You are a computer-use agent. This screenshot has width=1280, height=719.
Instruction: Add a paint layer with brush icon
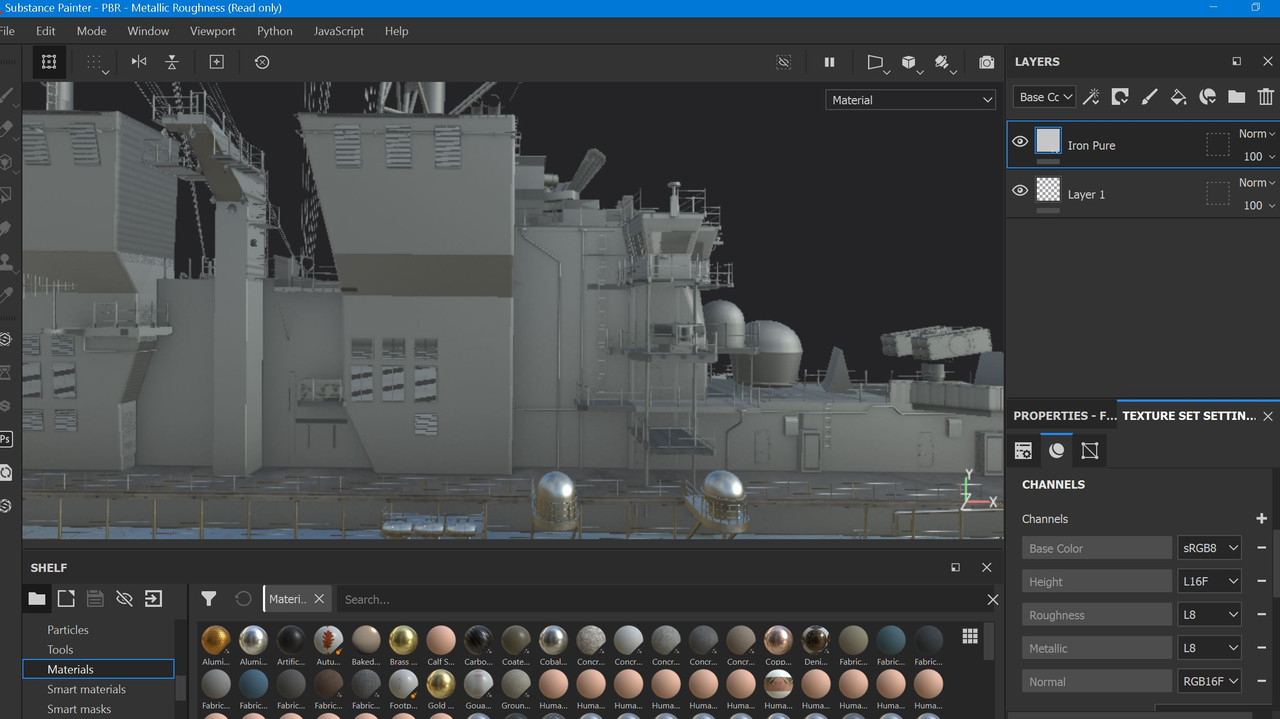(1149, 97)
